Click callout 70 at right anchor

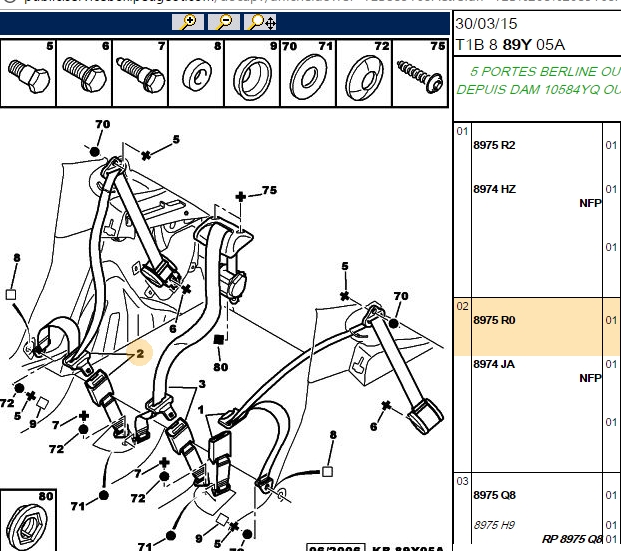pyautogui.click(x=401, y=296)
